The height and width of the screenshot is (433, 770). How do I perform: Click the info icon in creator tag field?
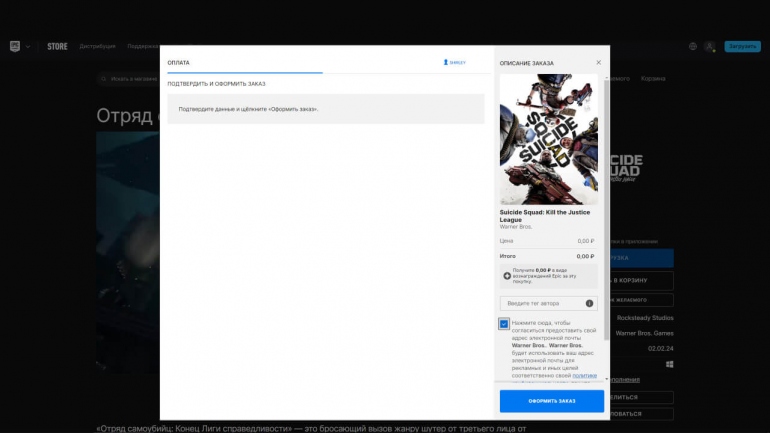point(589,303)
